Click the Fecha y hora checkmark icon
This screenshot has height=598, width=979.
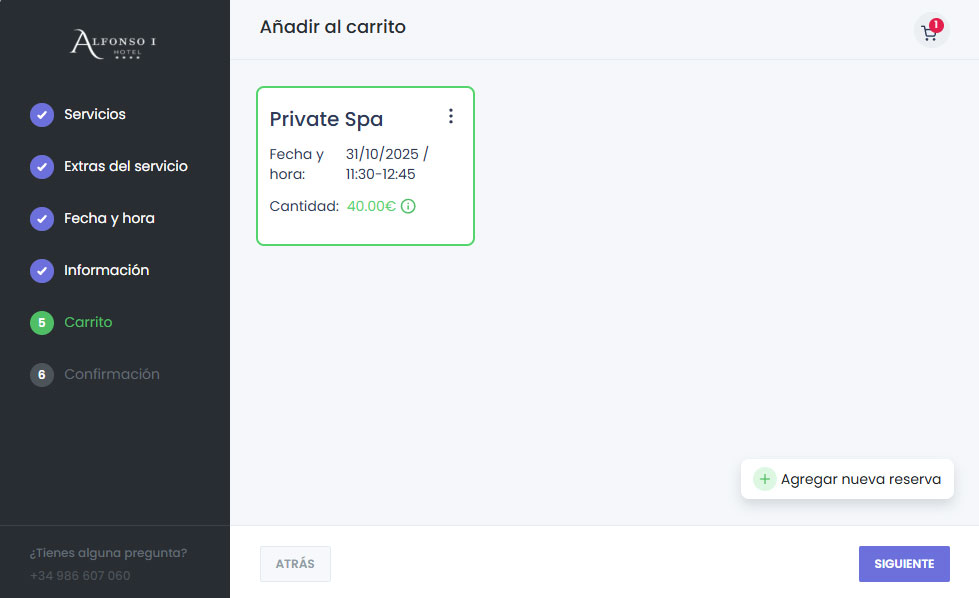[42, 219]
